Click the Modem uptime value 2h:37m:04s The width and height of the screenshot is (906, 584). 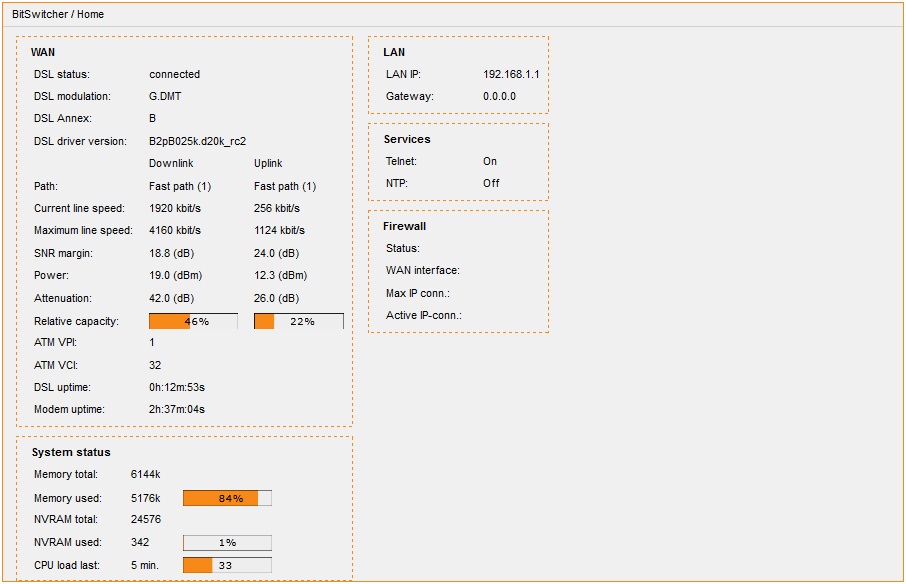(177, 410)
